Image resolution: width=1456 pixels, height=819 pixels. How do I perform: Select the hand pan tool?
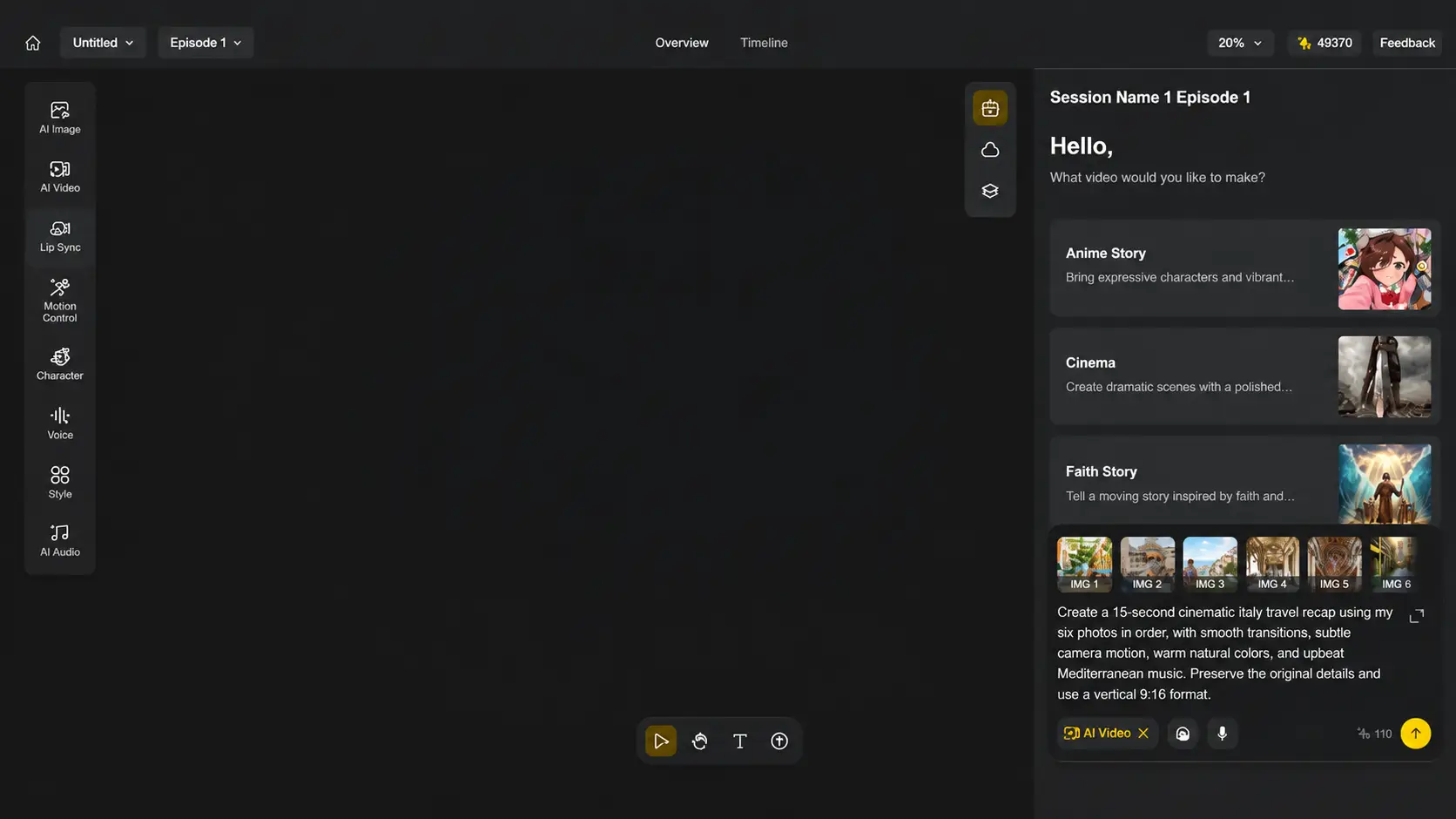tap(700, 741)
